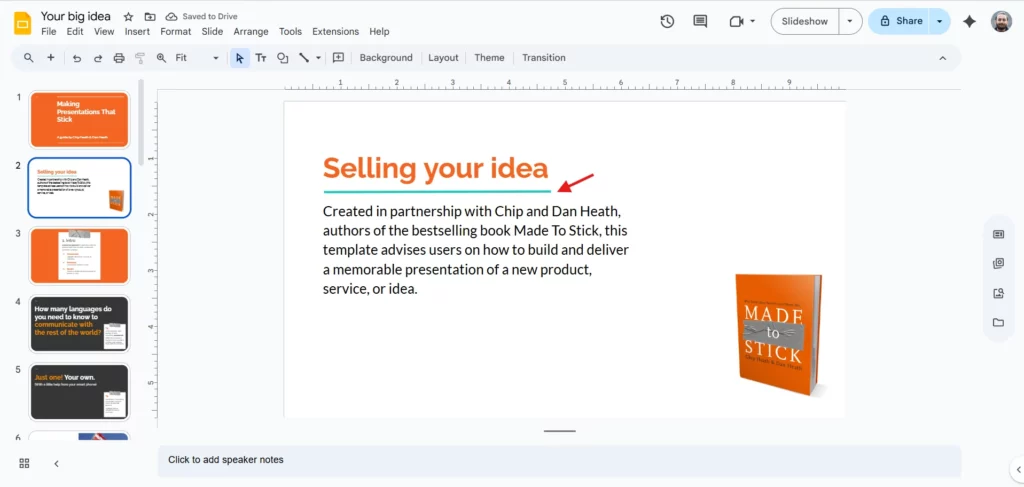This screenshot has height=487, width=1024.
Task: Select slide 1 thumbnail Making Presentations That Stick
Action: click(79, 119)
